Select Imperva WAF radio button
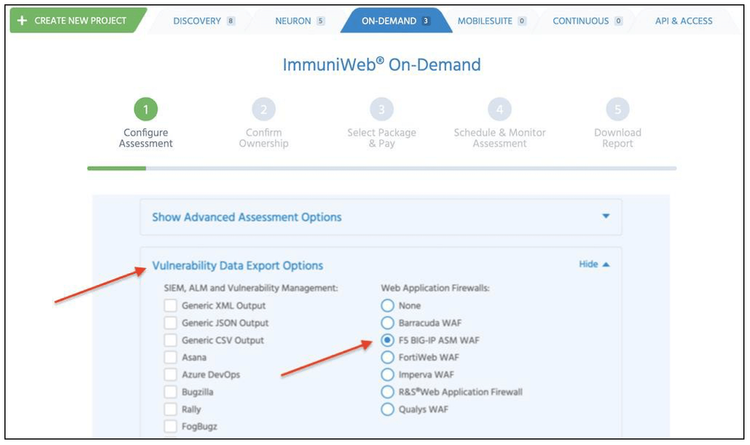 pyautogui.click(x=387, y=375)
